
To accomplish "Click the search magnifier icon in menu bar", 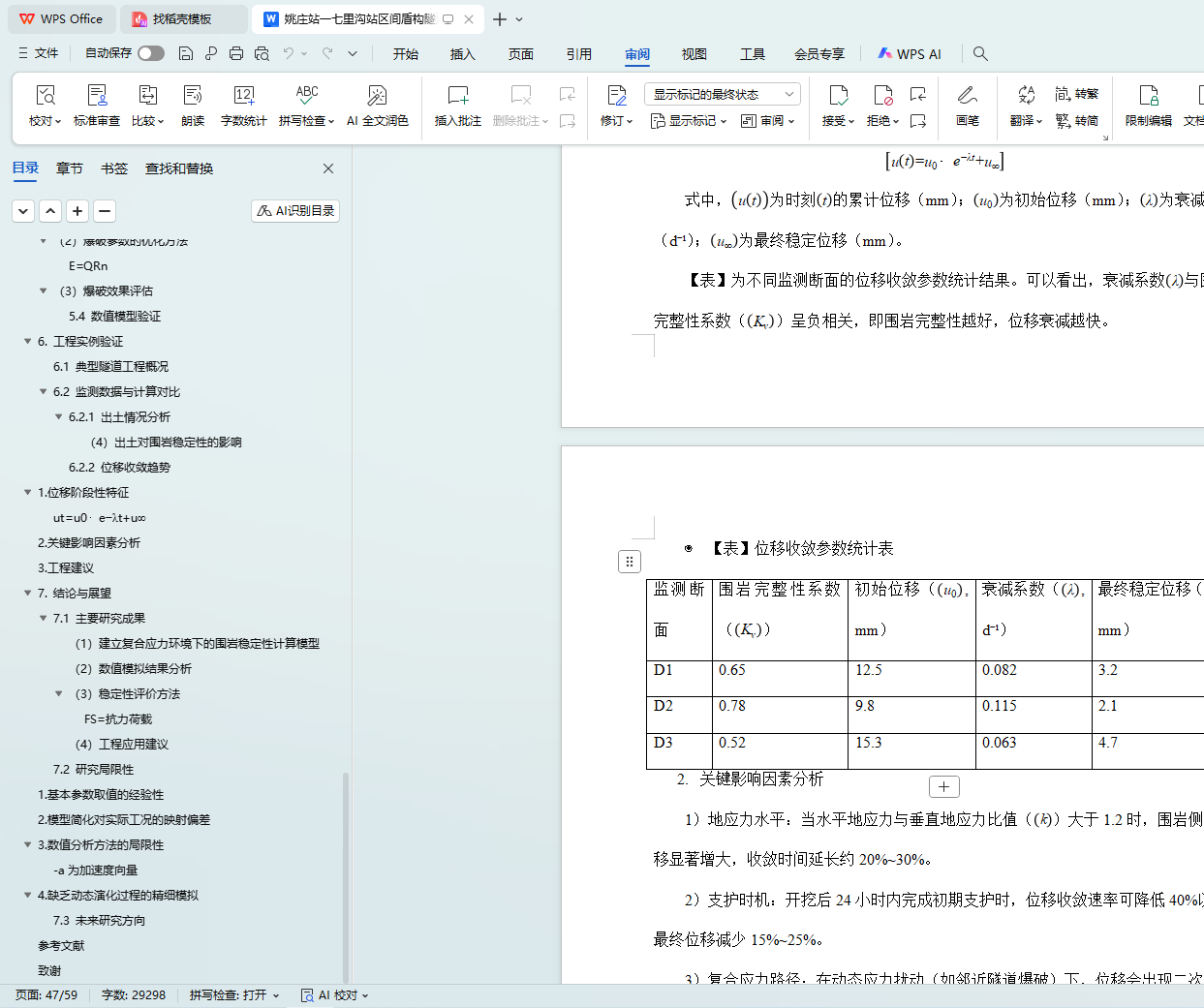I will point(980,54).
